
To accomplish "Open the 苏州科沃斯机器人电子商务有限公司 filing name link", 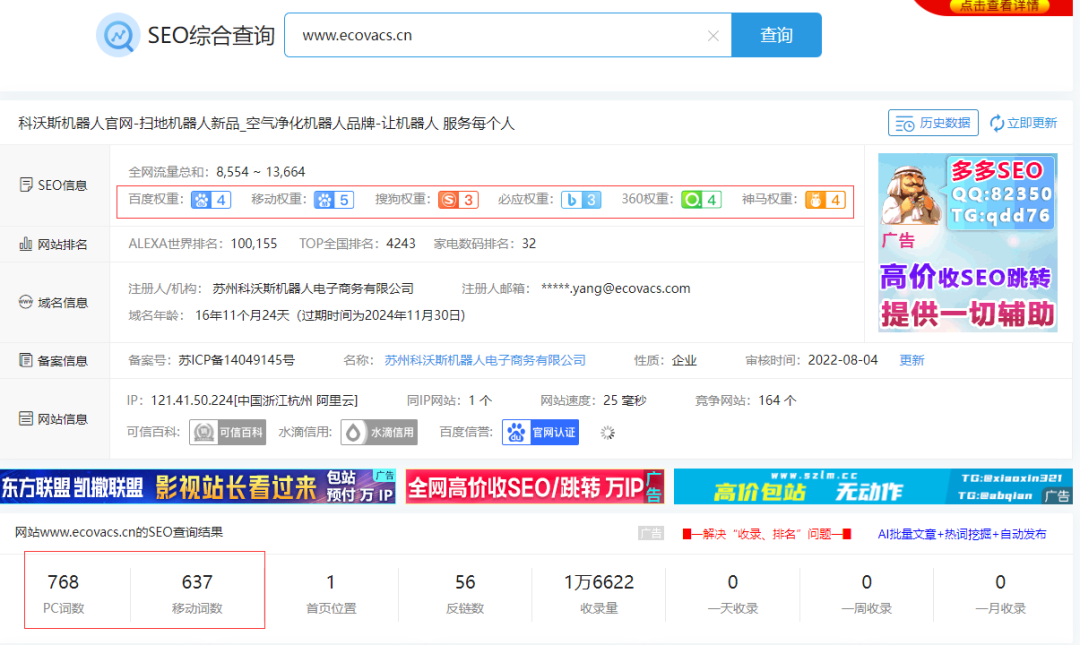I will (x=485, y=360).
